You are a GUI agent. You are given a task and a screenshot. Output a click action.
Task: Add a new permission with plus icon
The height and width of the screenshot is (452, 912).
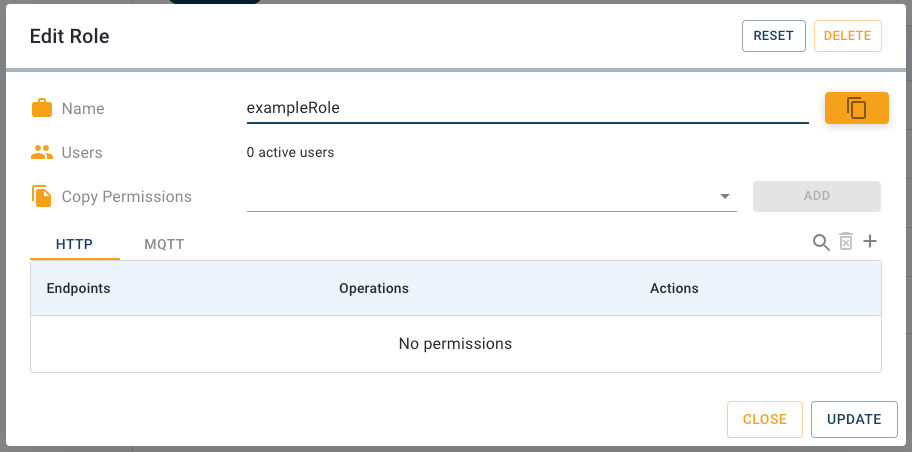pos(870,241)
